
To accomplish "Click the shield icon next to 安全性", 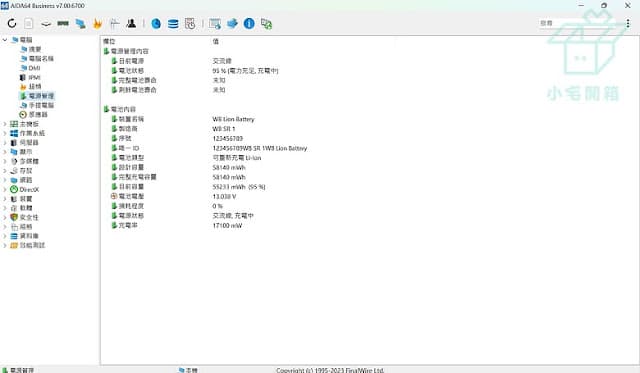I will point(14,217).
